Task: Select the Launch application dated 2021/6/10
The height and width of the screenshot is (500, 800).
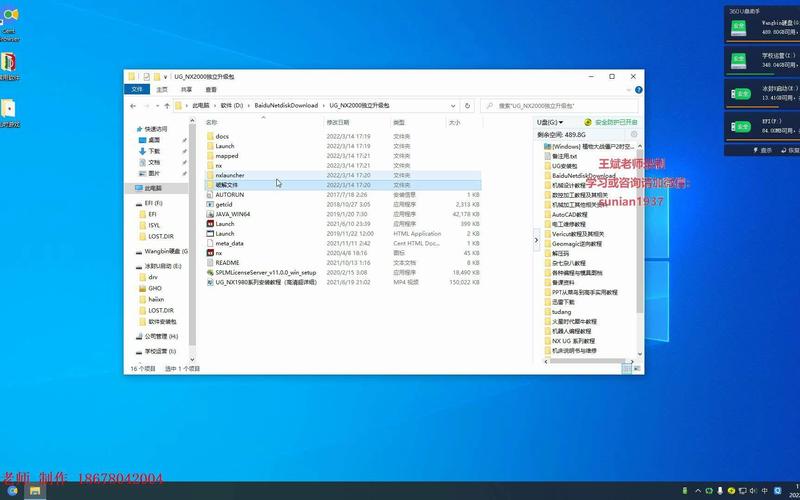Action: tap(224, 223)
